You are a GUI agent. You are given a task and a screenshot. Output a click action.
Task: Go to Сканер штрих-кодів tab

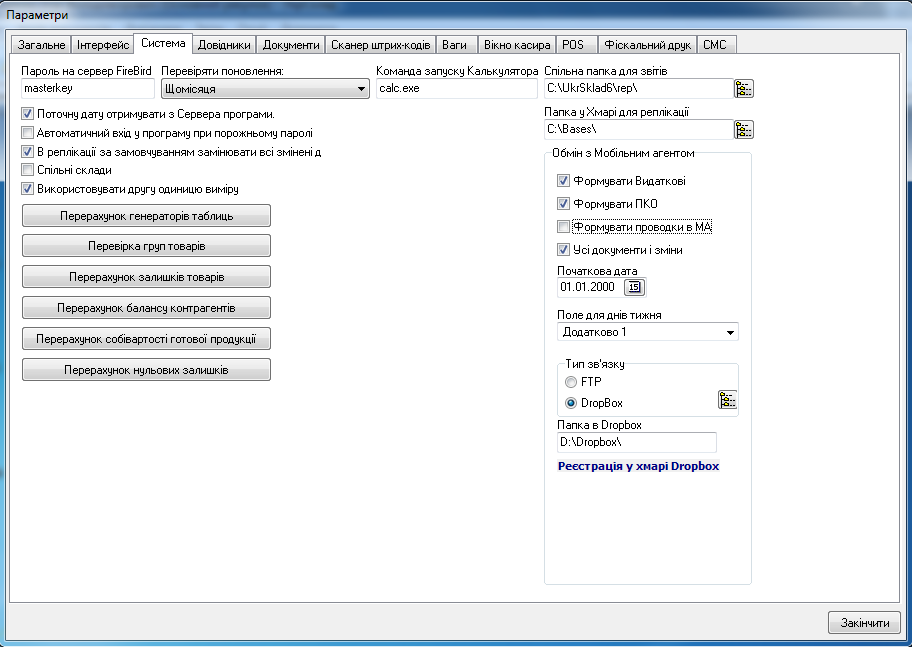click(x=380, y=45)
